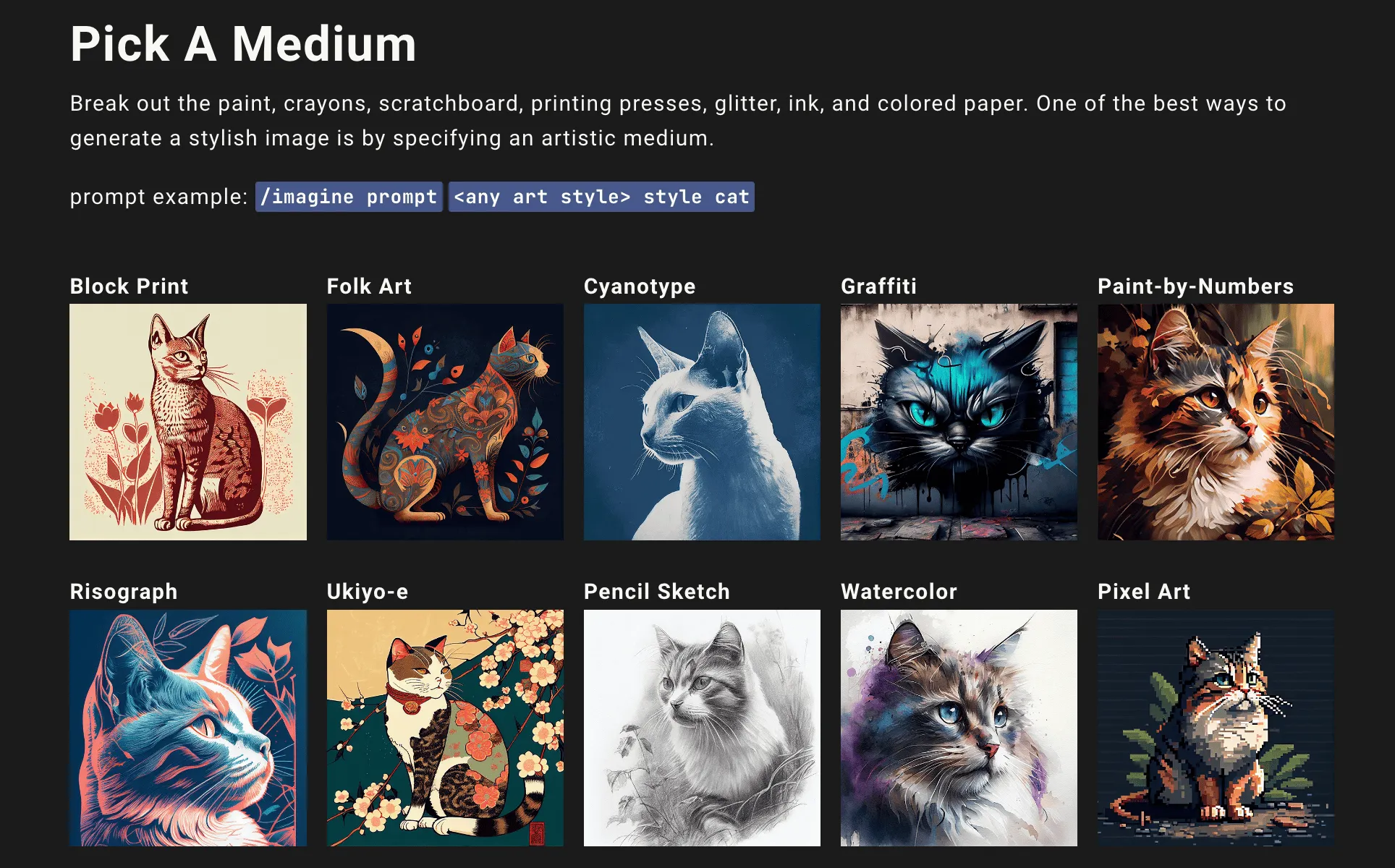View the Paint-by-Numbers cat thumbnail
Viewport: 1395px width, 868px height.
tap(1216, 422)
